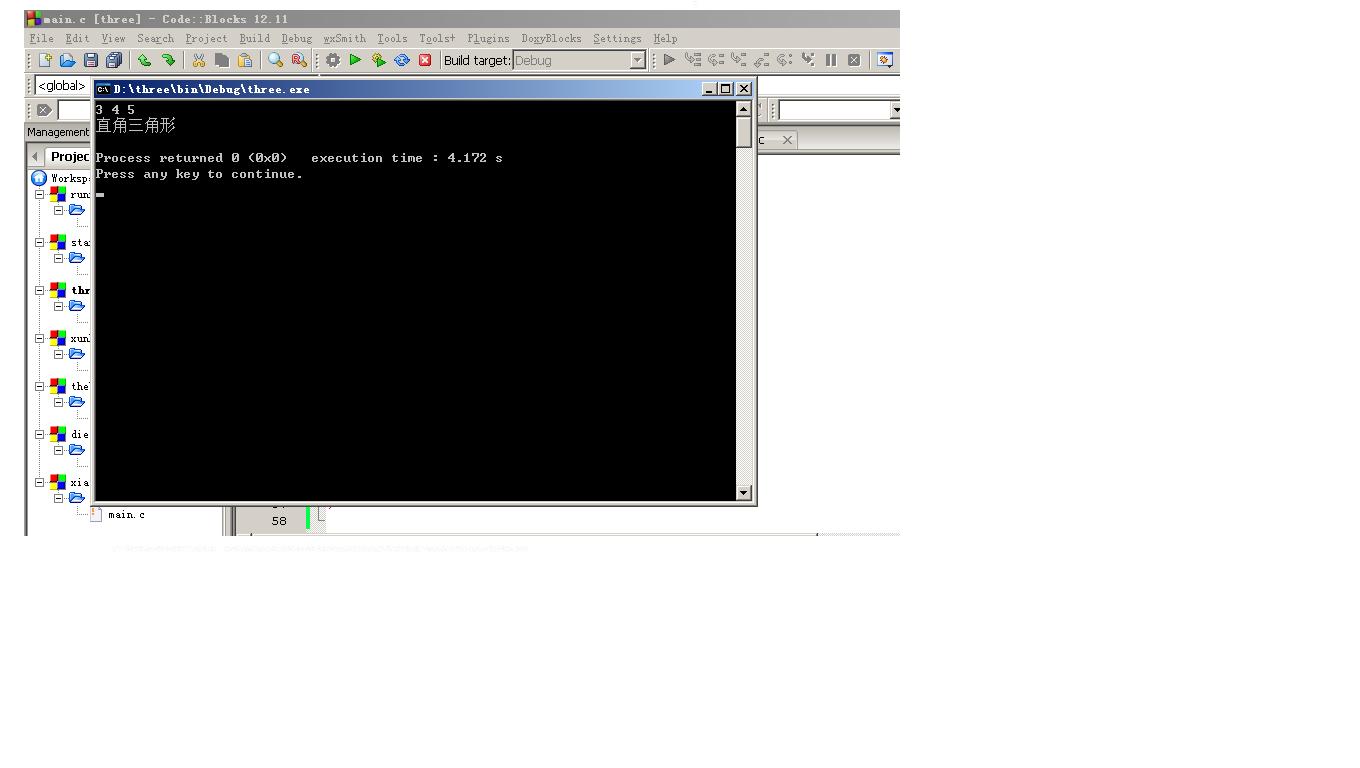
Task: Click the red Abort build icon
Action: pyautogui.click(x=425, y=60)
